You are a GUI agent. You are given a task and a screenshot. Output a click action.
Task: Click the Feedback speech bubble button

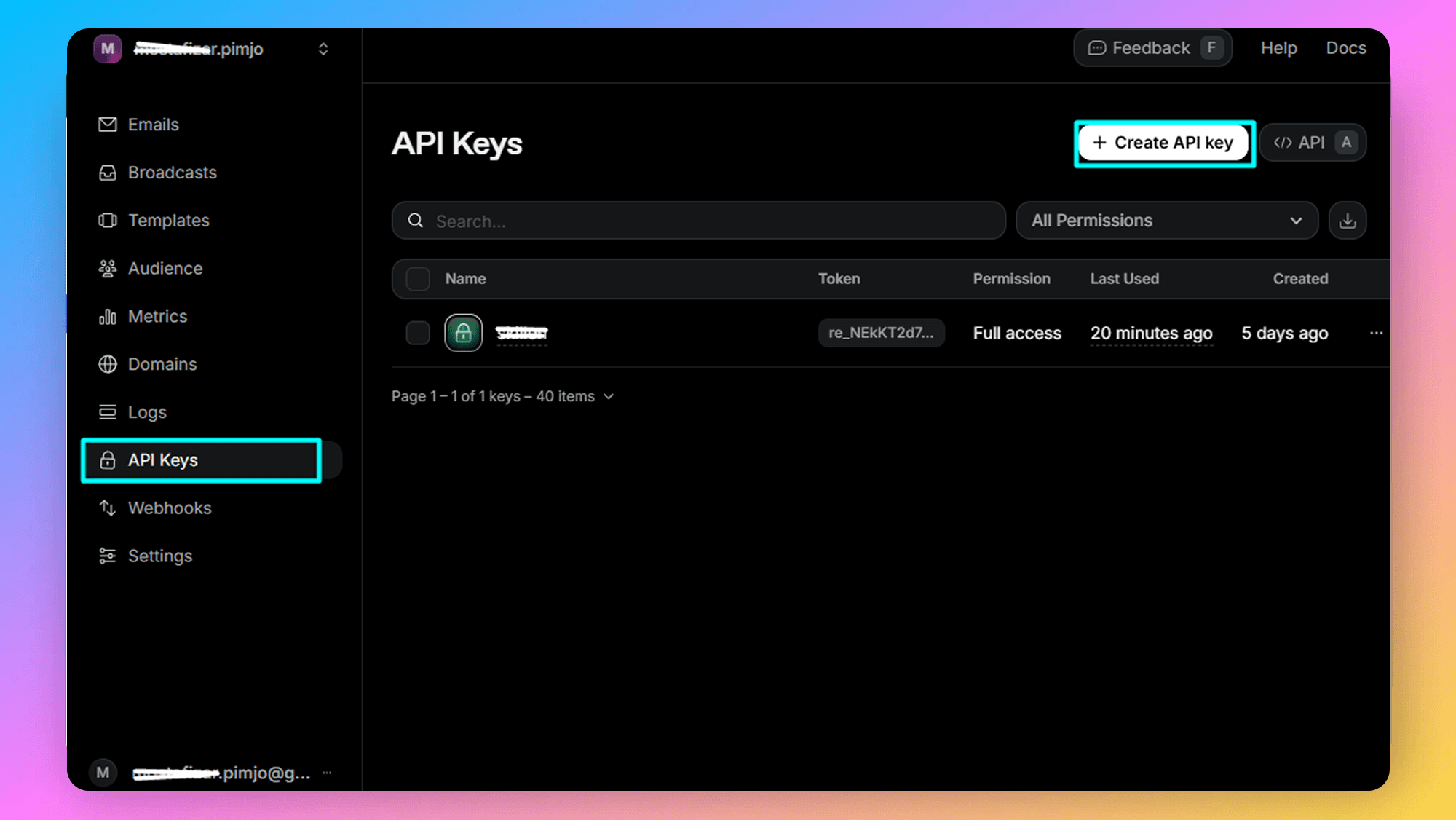[1152, 48]
